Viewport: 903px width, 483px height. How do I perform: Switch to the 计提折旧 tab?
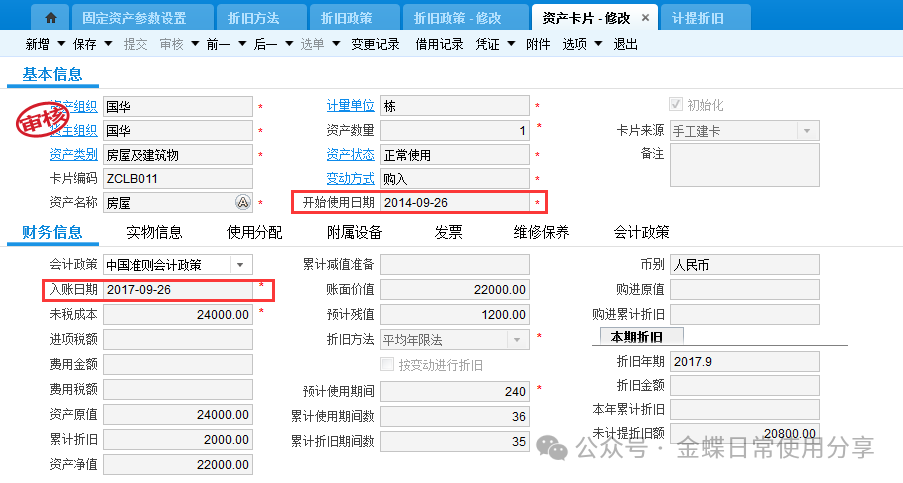[x=698, y=18]
